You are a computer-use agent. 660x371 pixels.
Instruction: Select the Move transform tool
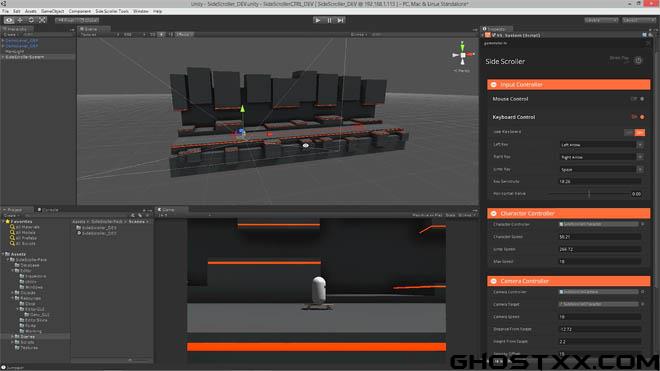click(20, 20)
